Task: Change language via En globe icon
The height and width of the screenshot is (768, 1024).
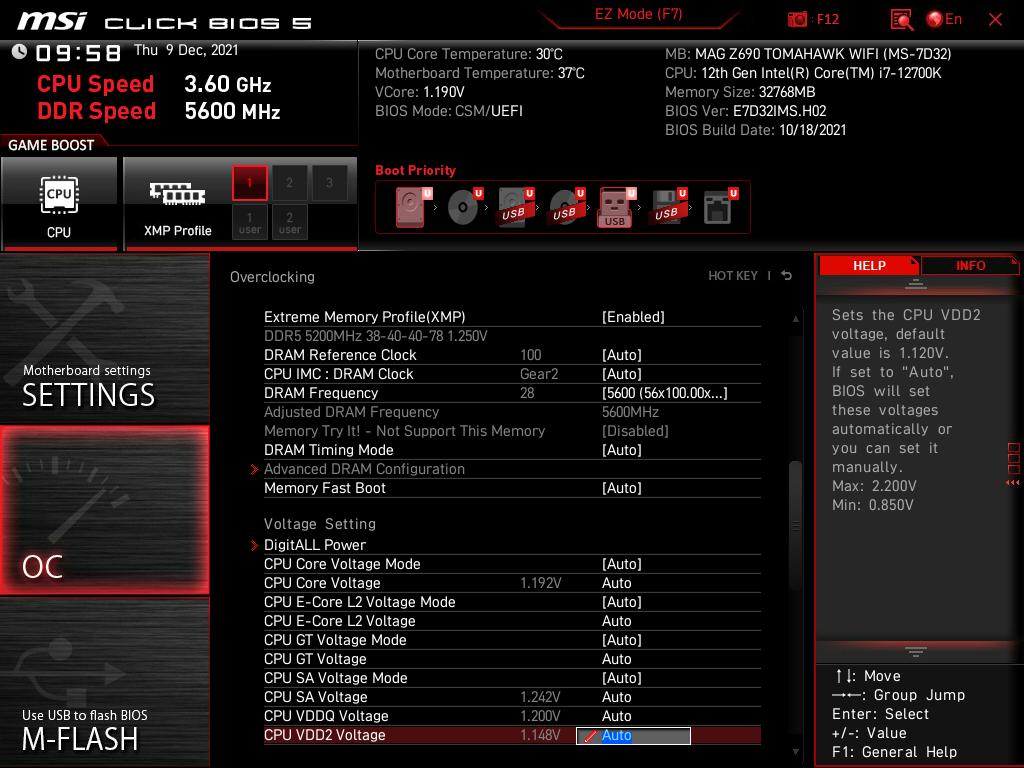Action: pos(944,19)
